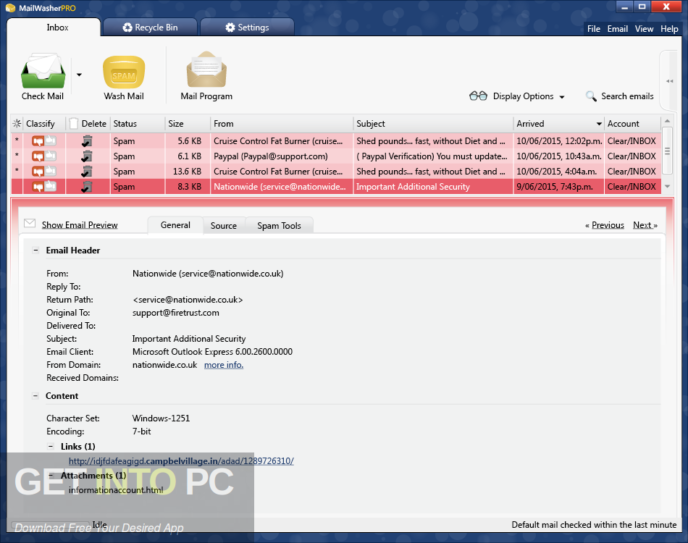Click Search emails field
Screen dimensions: 688x543
coord(627,96)
